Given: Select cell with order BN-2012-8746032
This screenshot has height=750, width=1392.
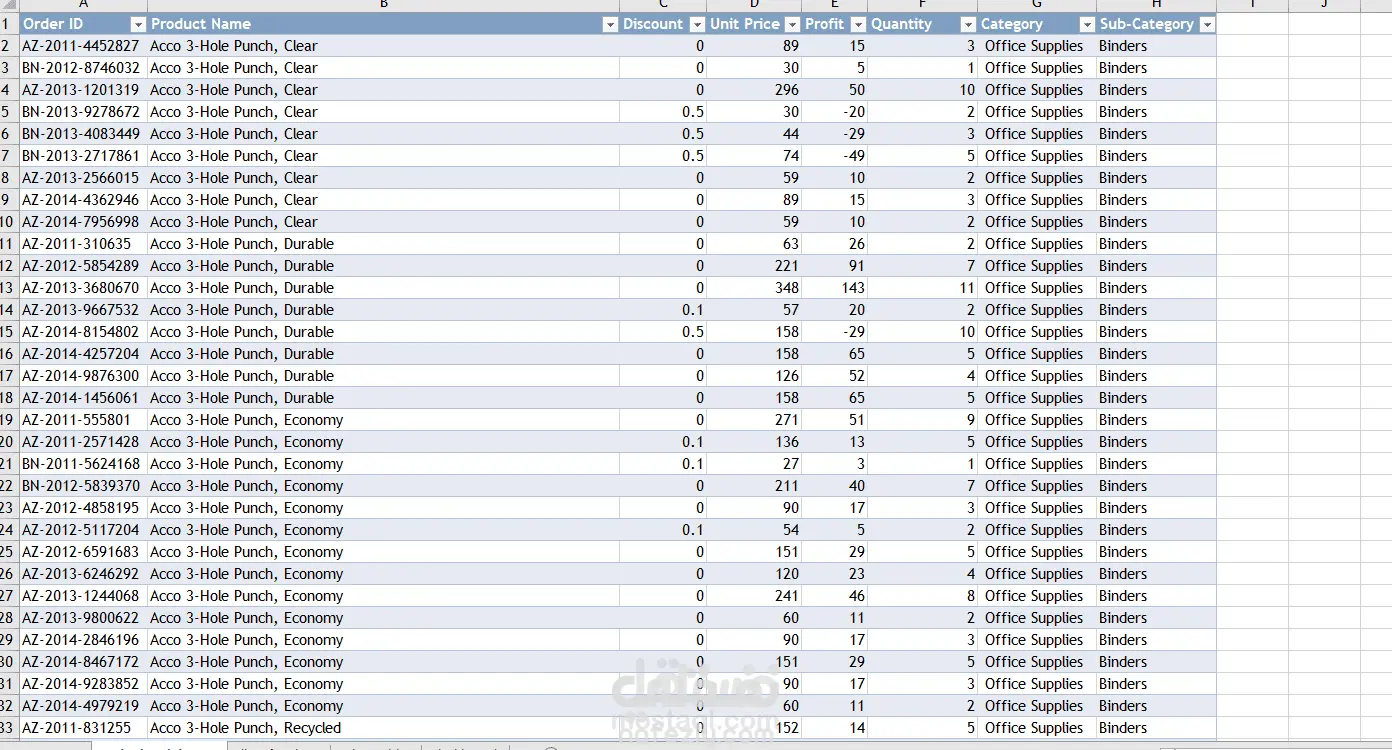Looking at the screenshot, I should click(83, 68).
